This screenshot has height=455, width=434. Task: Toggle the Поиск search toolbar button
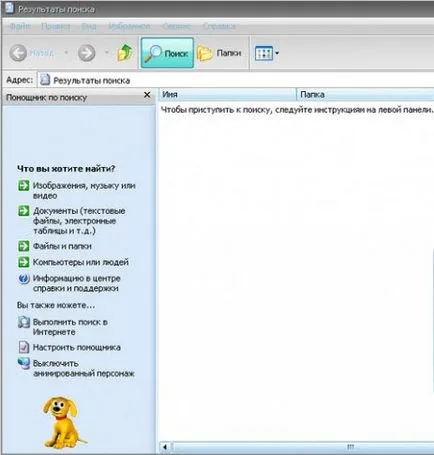pos(167,53)
